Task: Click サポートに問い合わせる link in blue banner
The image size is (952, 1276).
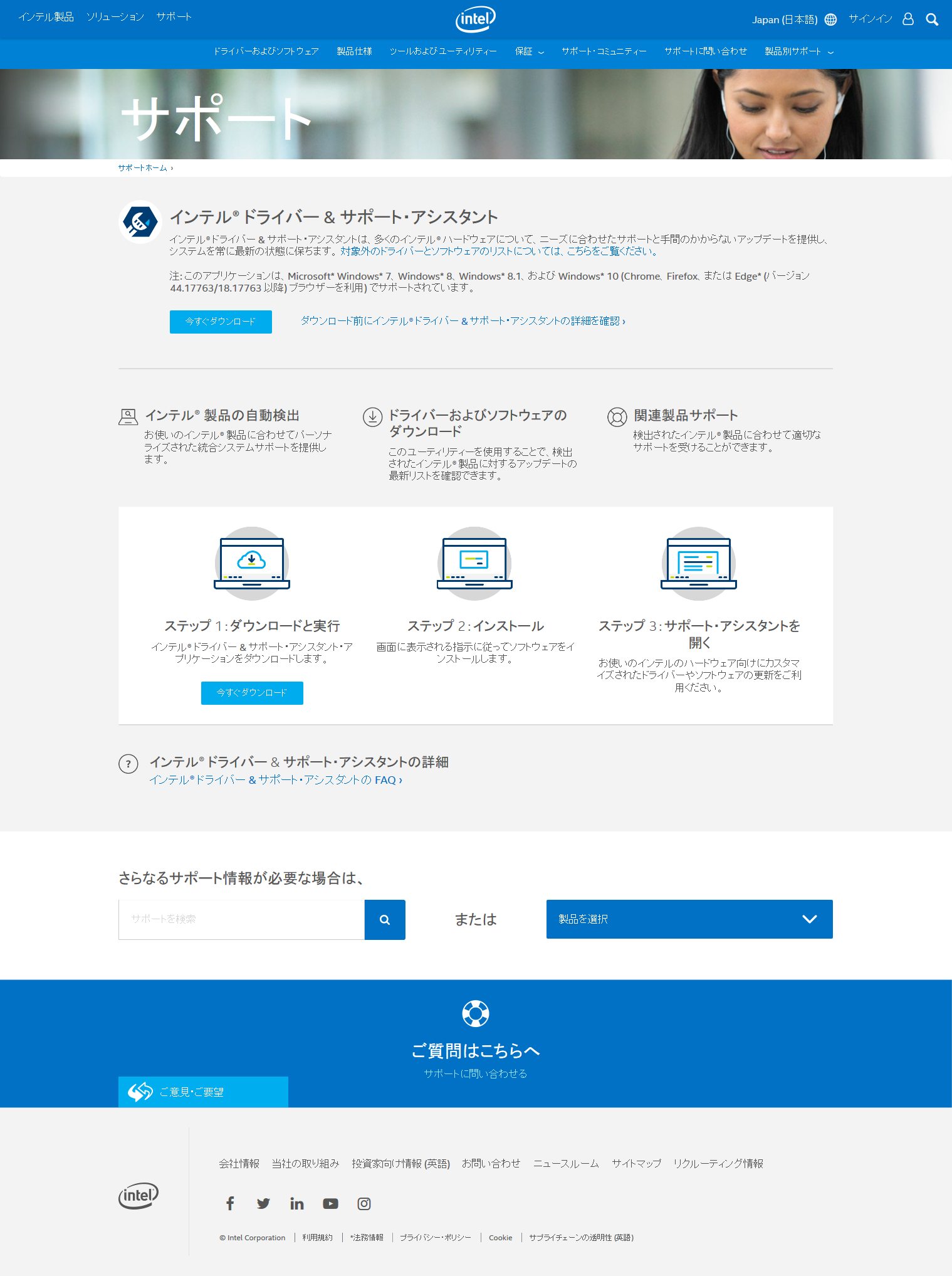Action: 476,1073
